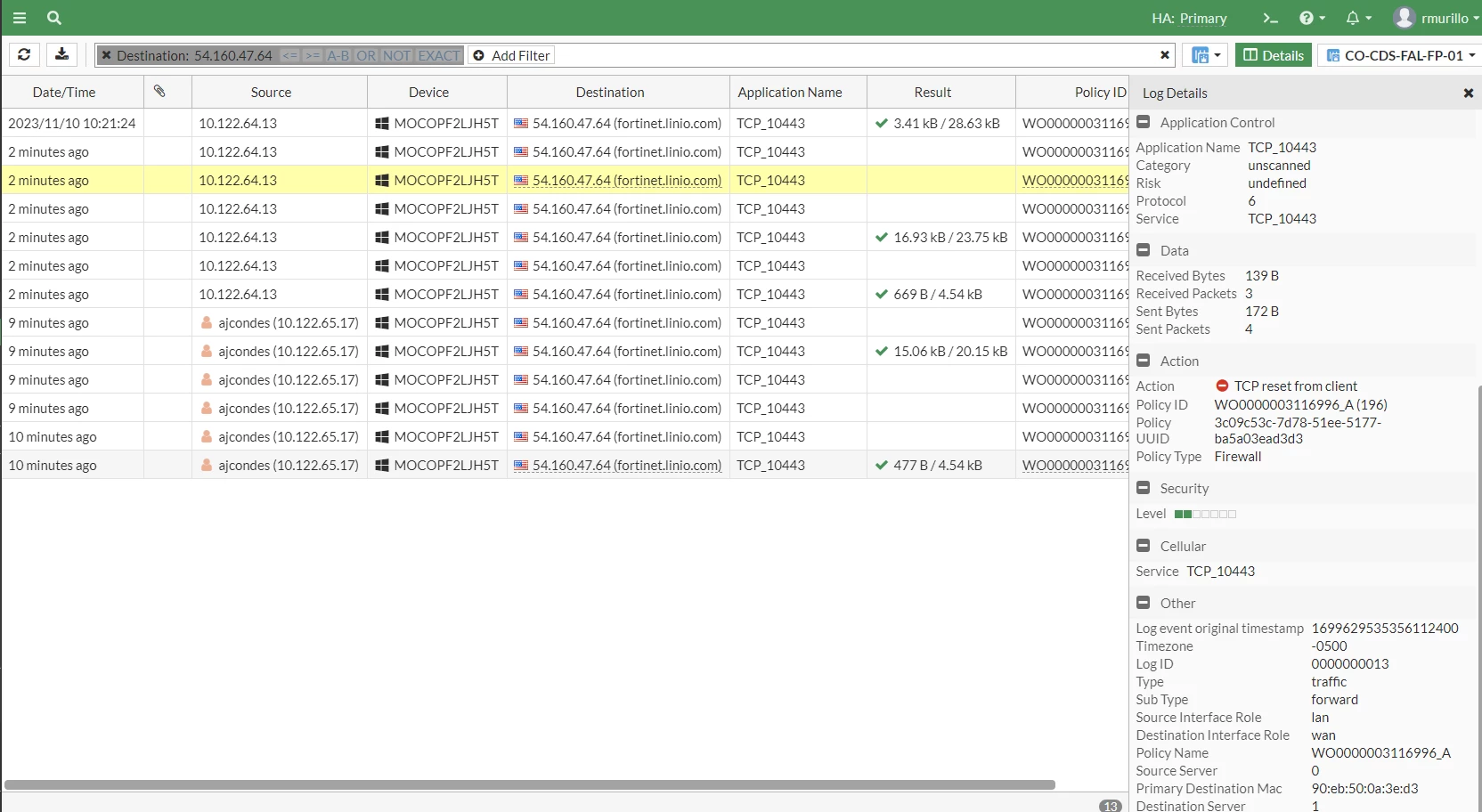Screen dimensions: 1482x812
Task: Click the green check beside 477 B / 4.54 kB
Action: point(881,465)
